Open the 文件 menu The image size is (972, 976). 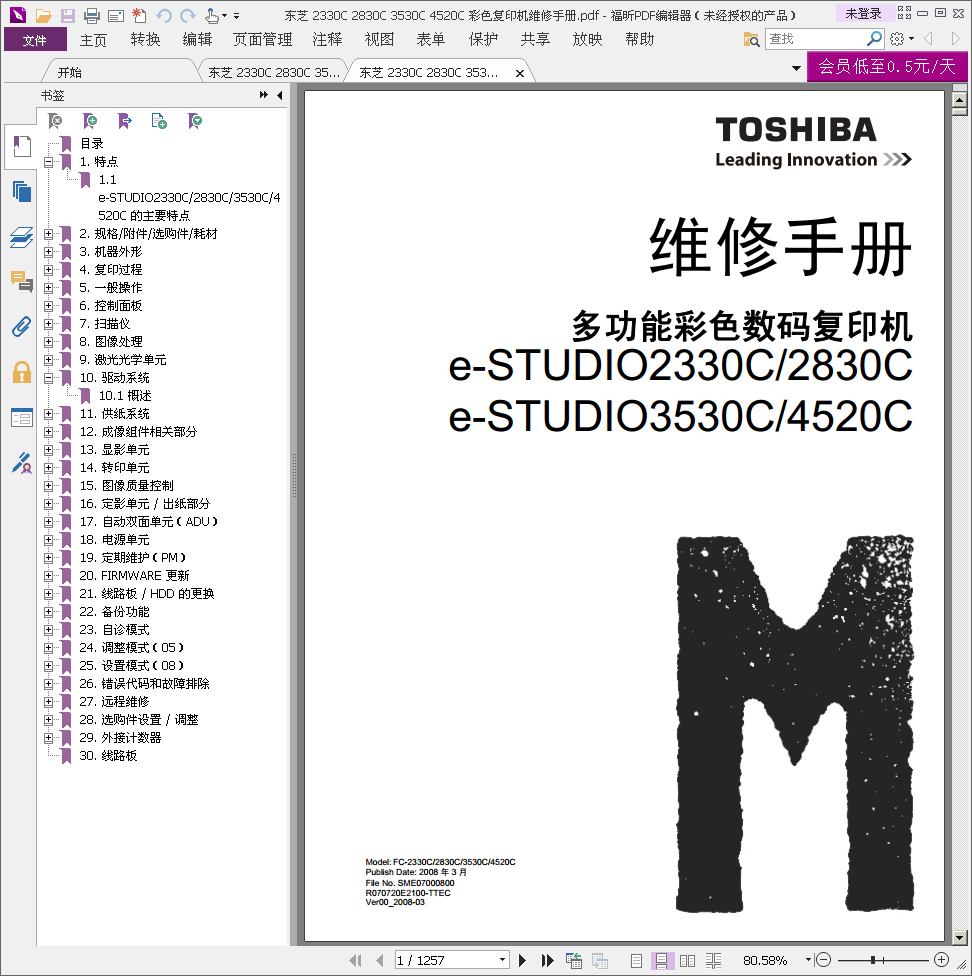(35, 40)
